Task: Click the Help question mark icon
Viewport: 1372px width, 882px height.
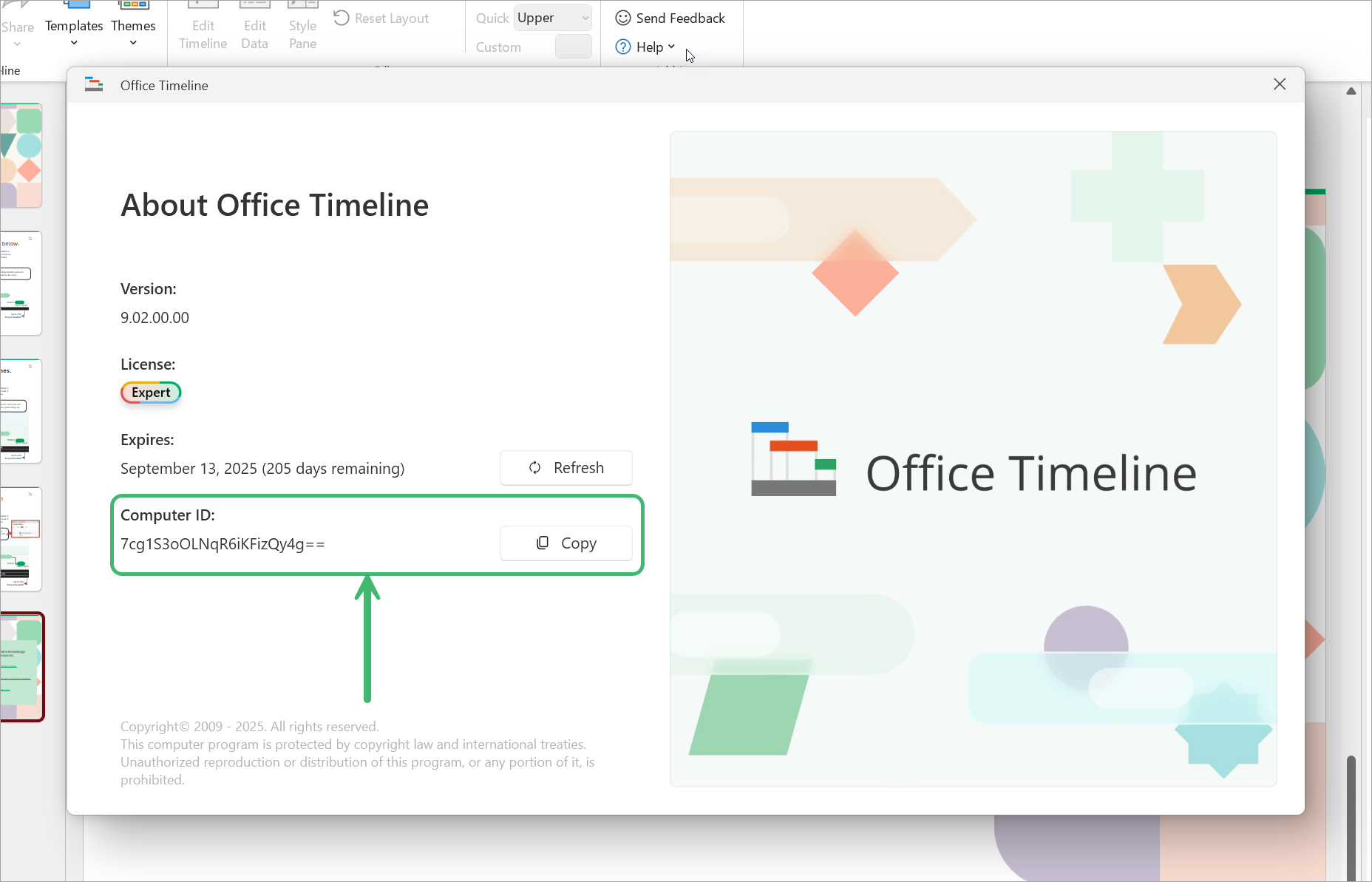Action: [x=623, y=47]
